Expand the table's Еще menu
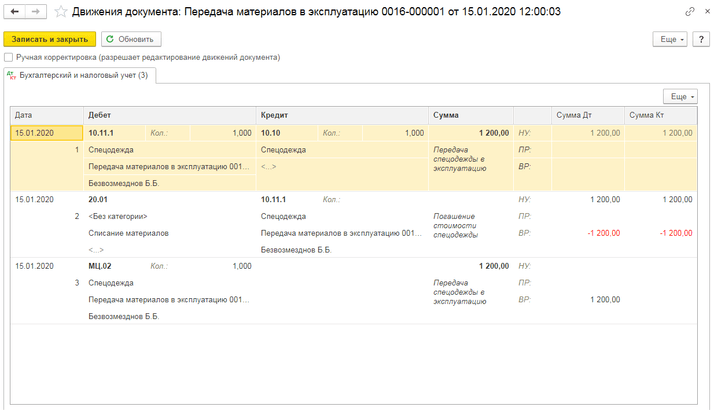The image size is (714, 413). [680, 97]
